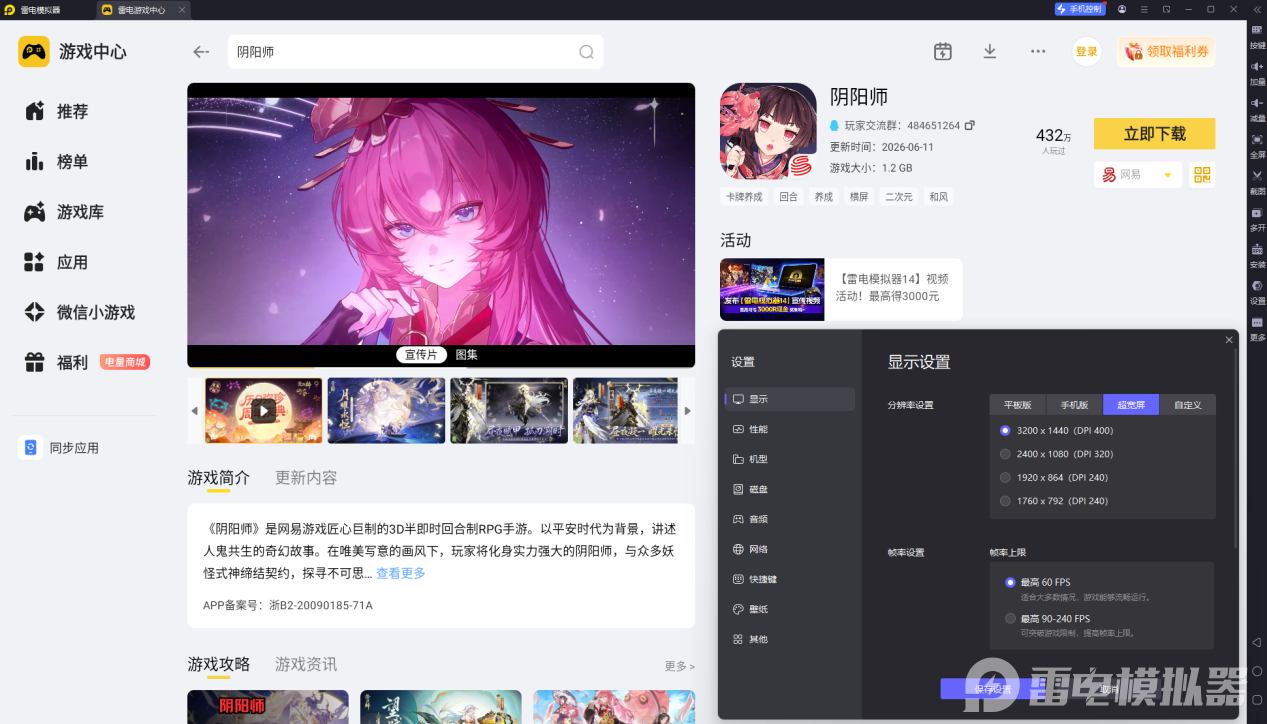Open the hamburger menu in title bar
The image size is (1267, 724).
tap(1145, 9)
